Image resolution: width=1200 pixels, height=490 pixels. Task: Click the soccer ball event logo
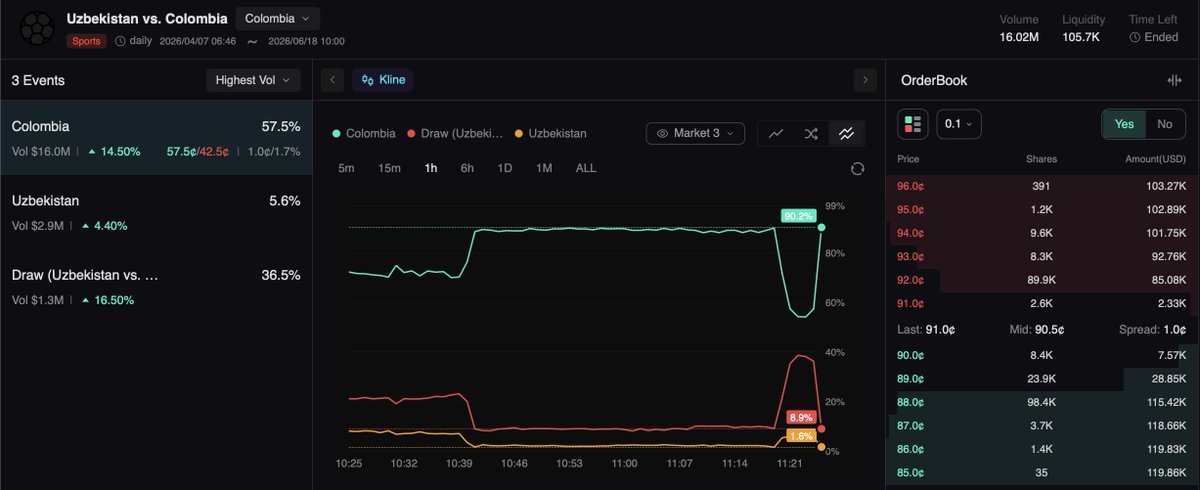point(38,28)
